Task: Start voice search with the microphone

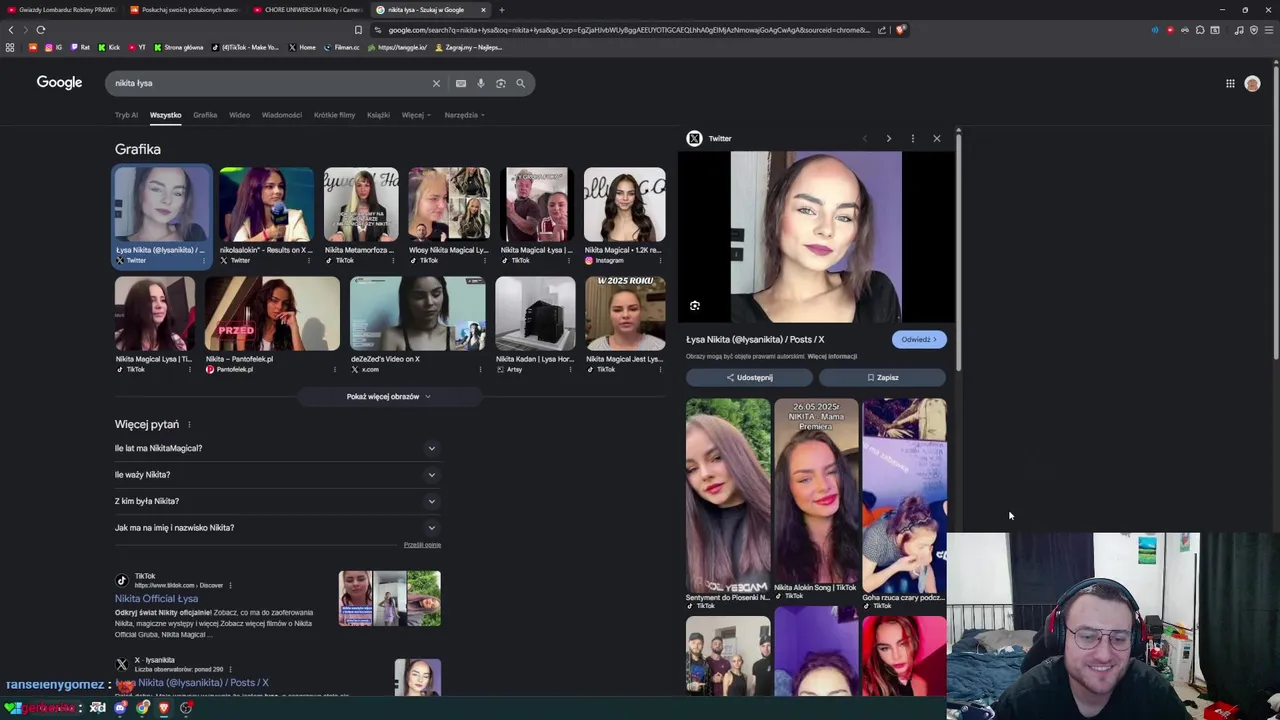Action: pos(481,83)
